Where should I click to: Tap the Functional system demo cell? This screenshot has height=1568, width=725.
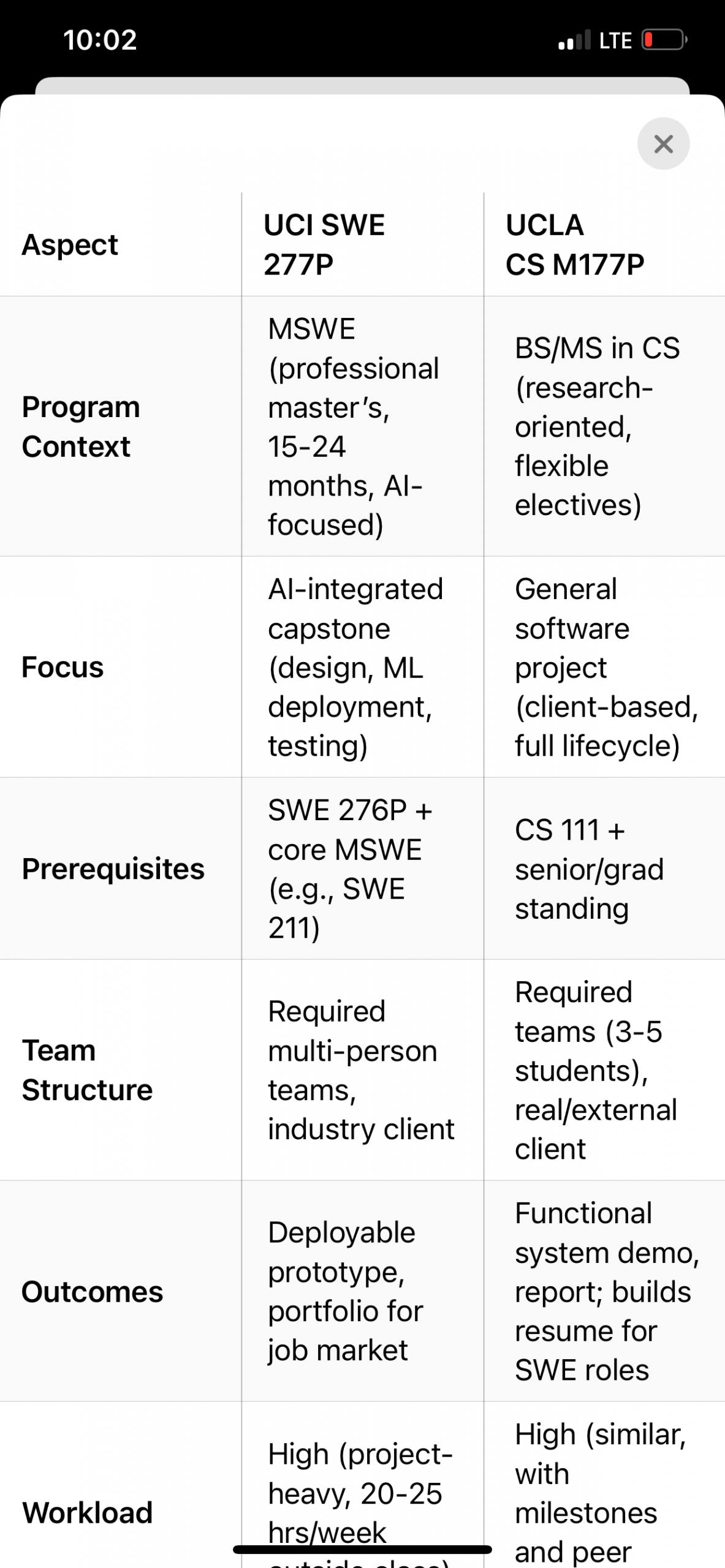tap(606, 1291)
